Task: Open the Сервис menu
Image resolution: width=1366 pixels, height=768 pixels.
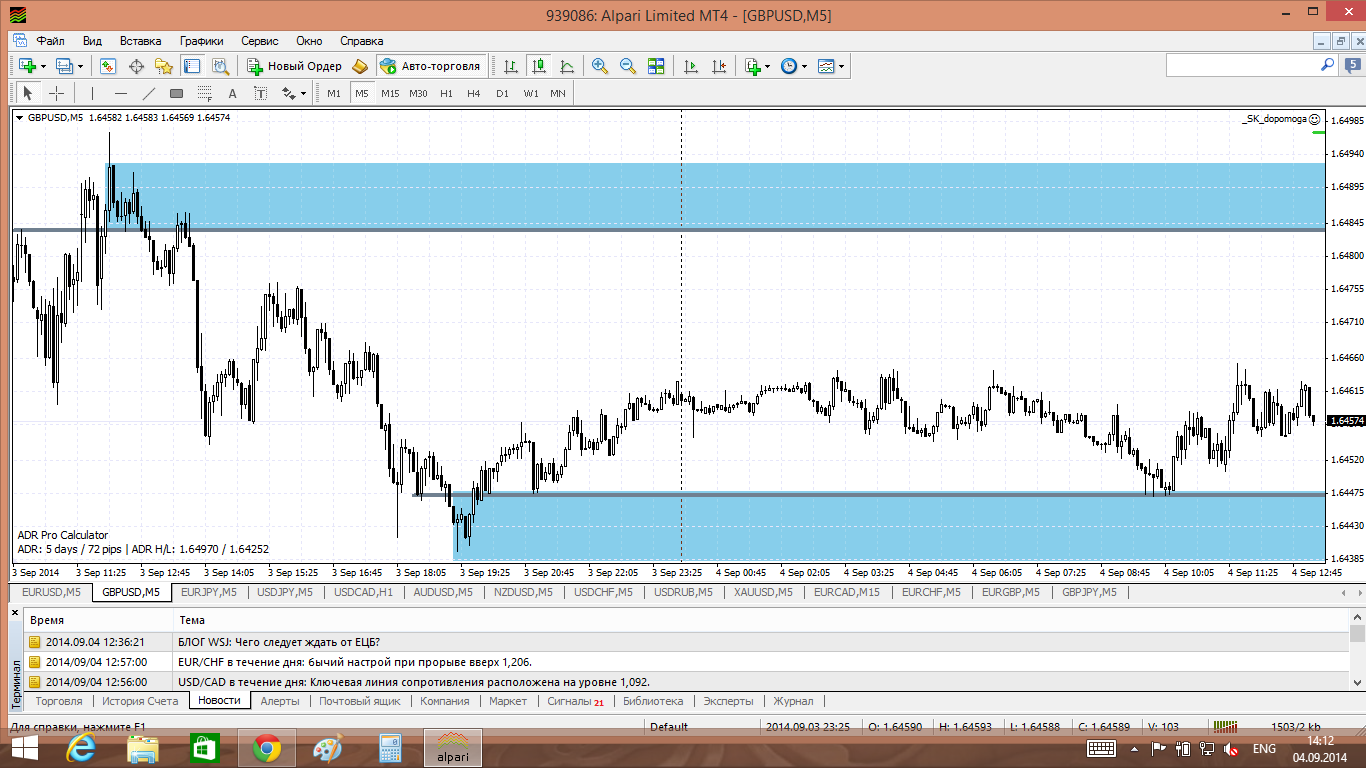Action: (260, 41)
